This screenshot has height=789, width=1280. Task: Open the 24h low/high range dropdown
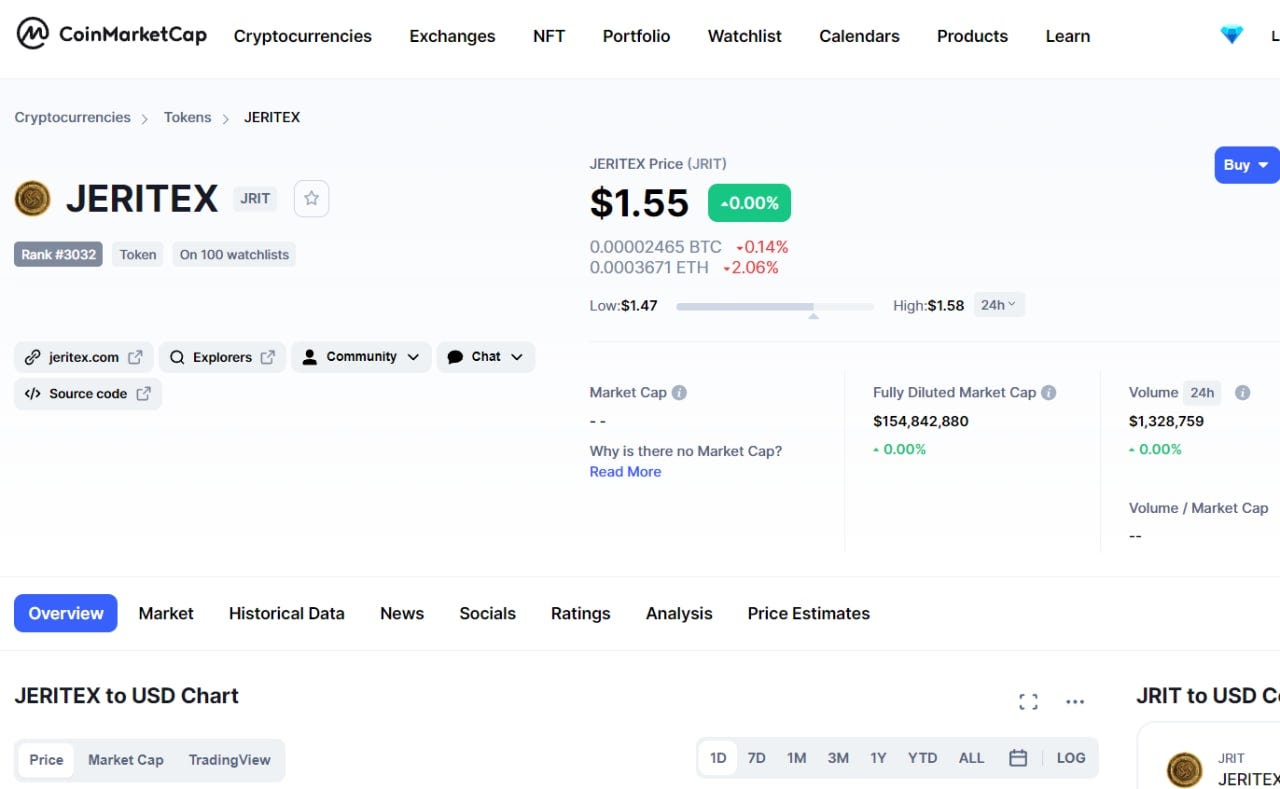pyautogui.click(x=999, y=305)
